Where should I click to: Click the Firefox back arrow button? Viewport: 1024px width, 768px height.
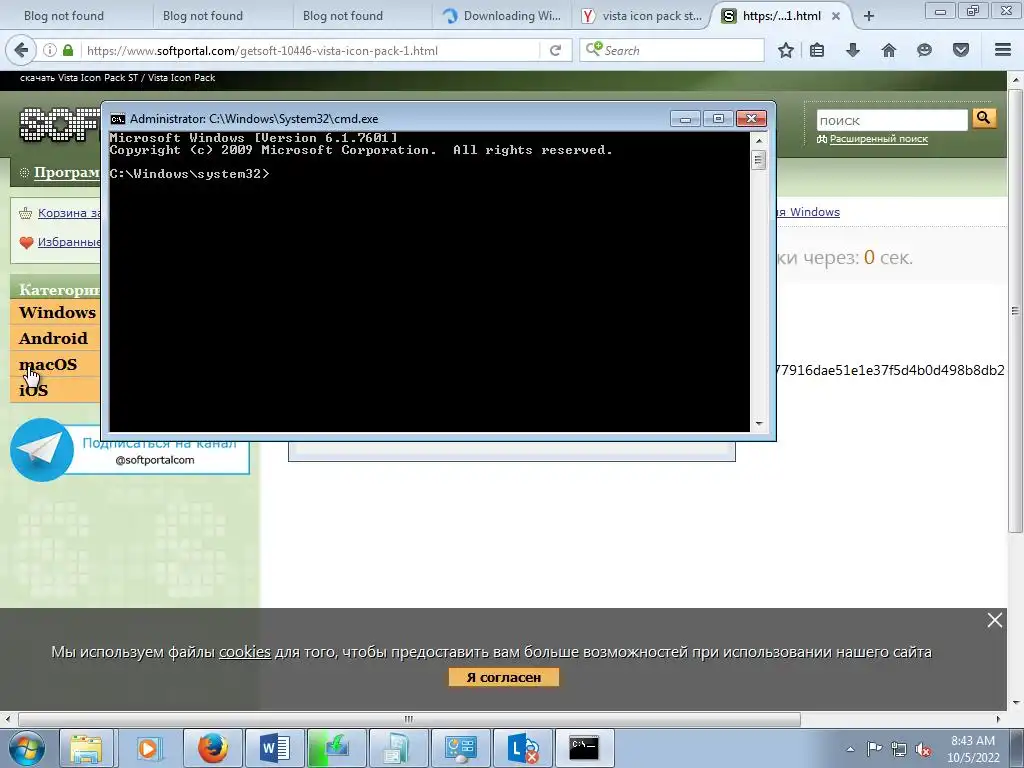click(22, 50)
